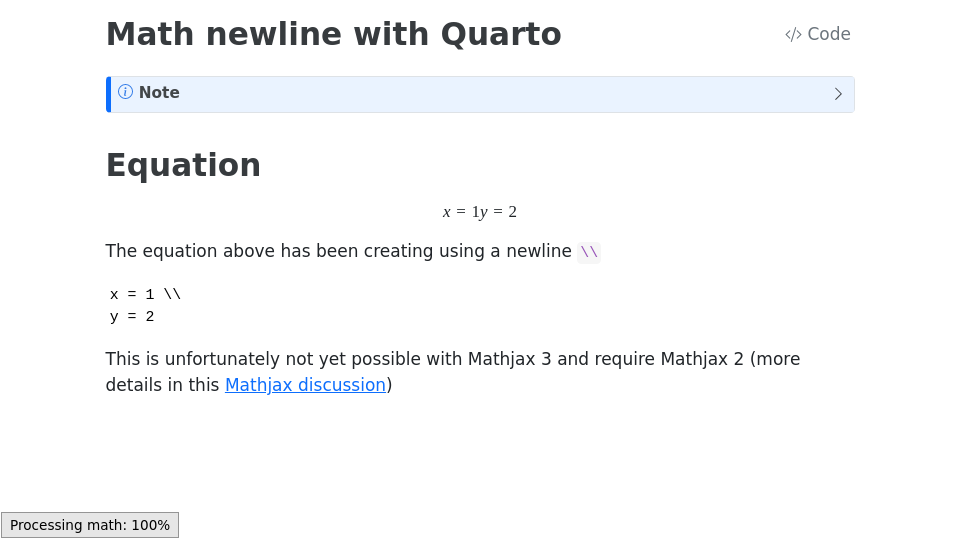Click the </> code icon
Image resolution: width=960 pixels, height=540 pixels.
pos(793,35)
